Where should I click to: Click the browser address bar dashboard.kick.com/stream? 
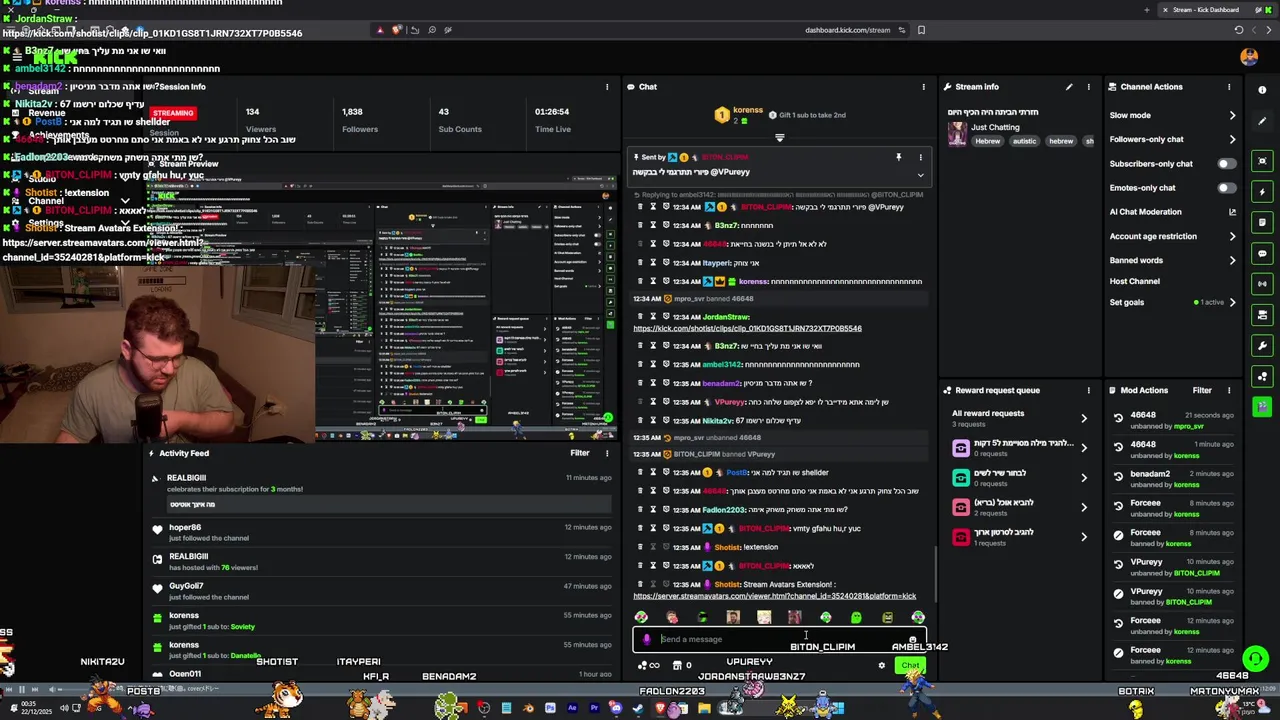tap(847, 30)
